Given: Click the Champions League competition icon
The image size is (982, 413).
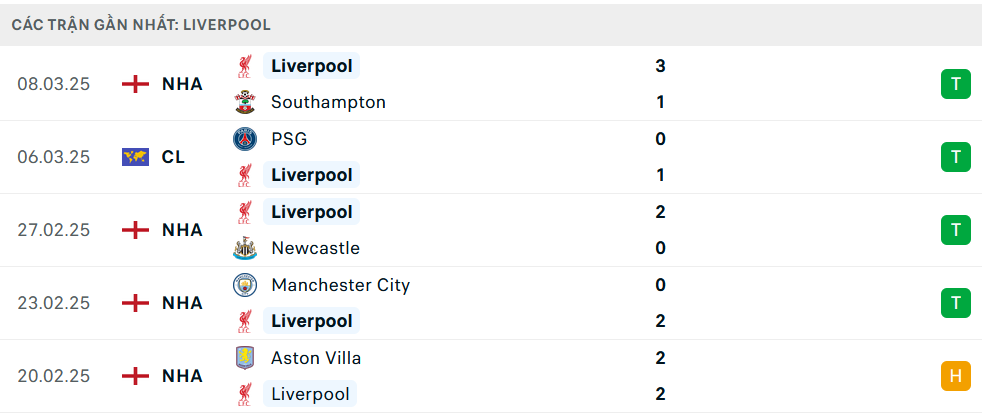Looking at the screenshot, I should [x=135, y=157].
